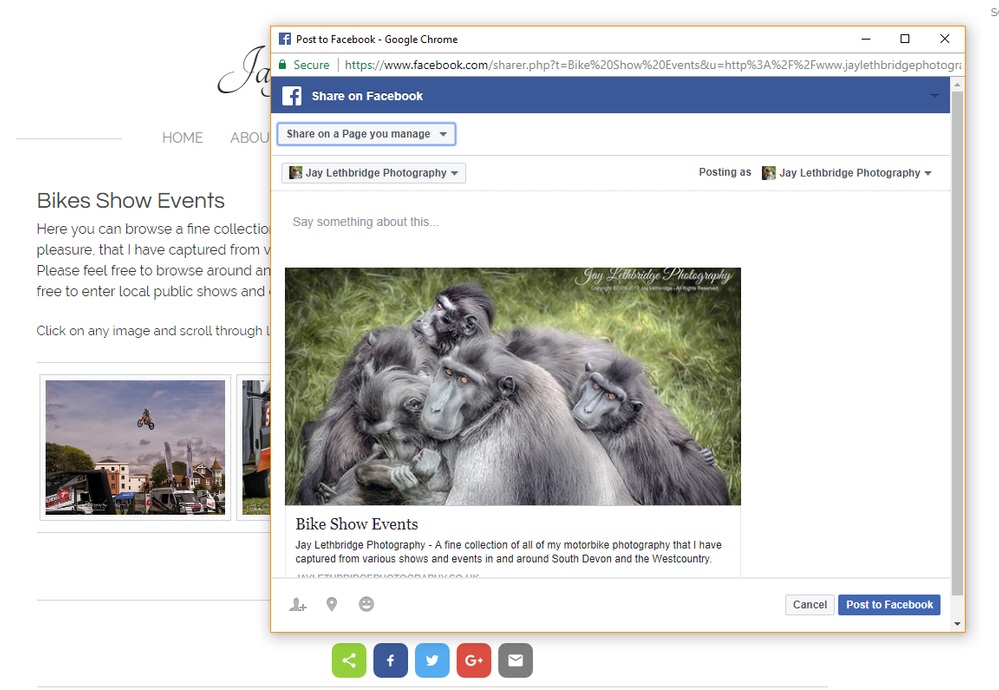Viewport: 999px width, 690px height.
Task: Click the email share icon
Action: pos(515,660)
